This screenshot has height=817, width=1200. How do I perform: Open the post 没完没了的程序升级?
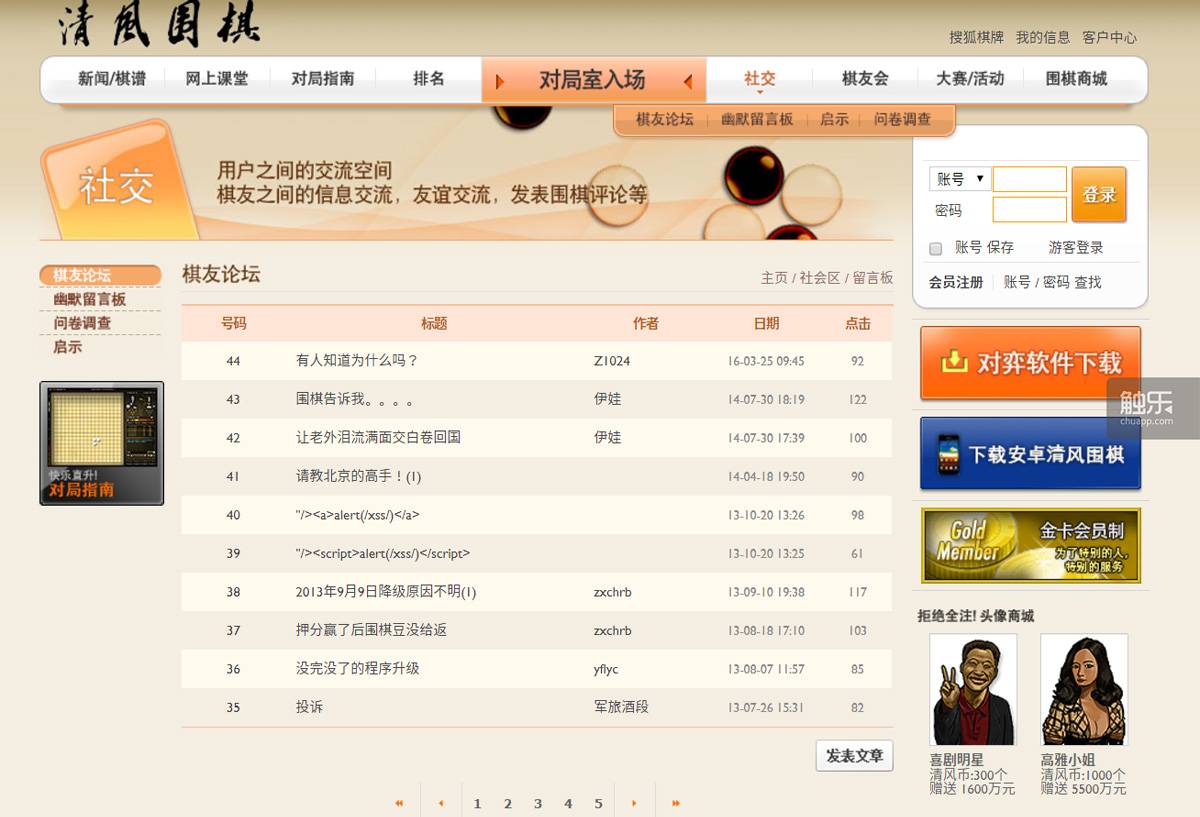coord(358,669)
